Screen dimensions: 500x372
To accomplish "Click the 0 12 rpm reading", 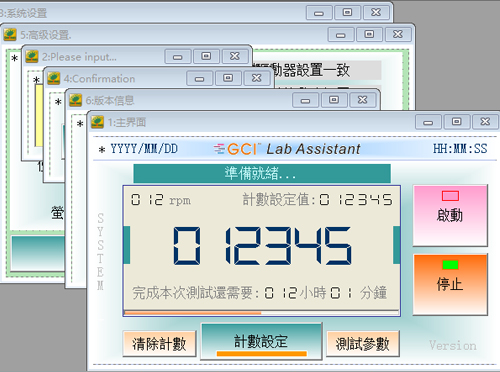I will tap(161, 200).
